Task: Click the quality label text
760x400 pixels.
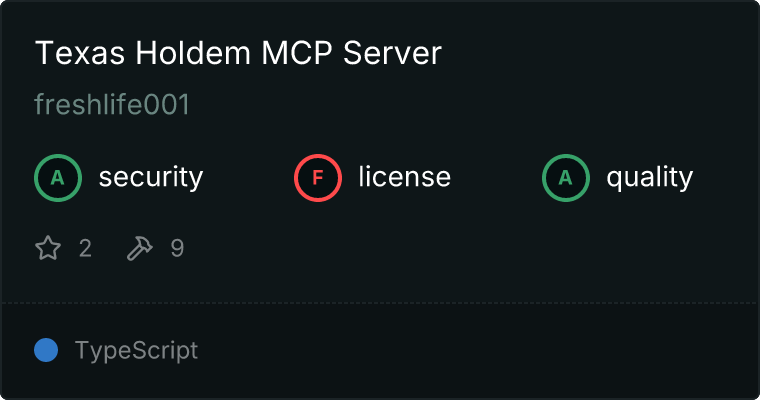Action: point(649,177)
